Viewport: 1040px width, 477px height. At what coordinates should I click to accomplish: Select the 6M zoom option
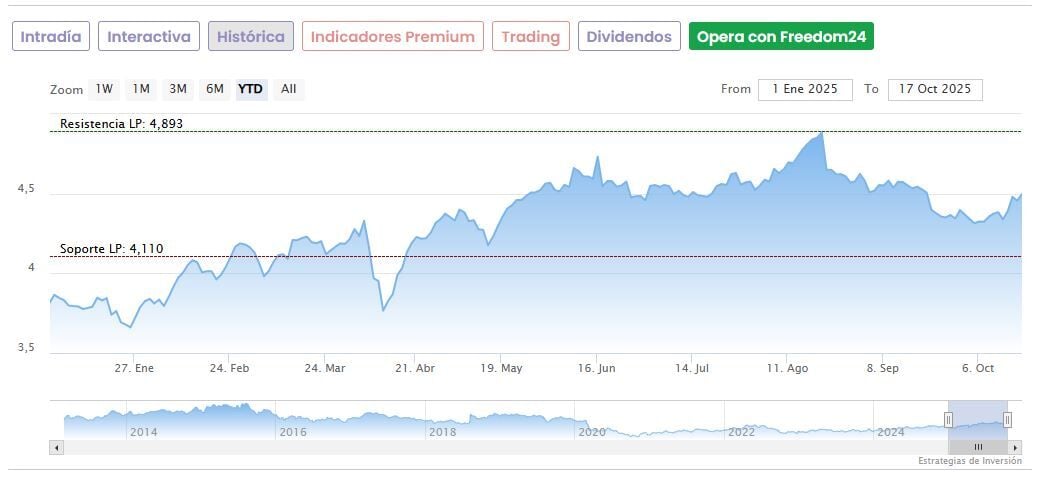[215, 89]
